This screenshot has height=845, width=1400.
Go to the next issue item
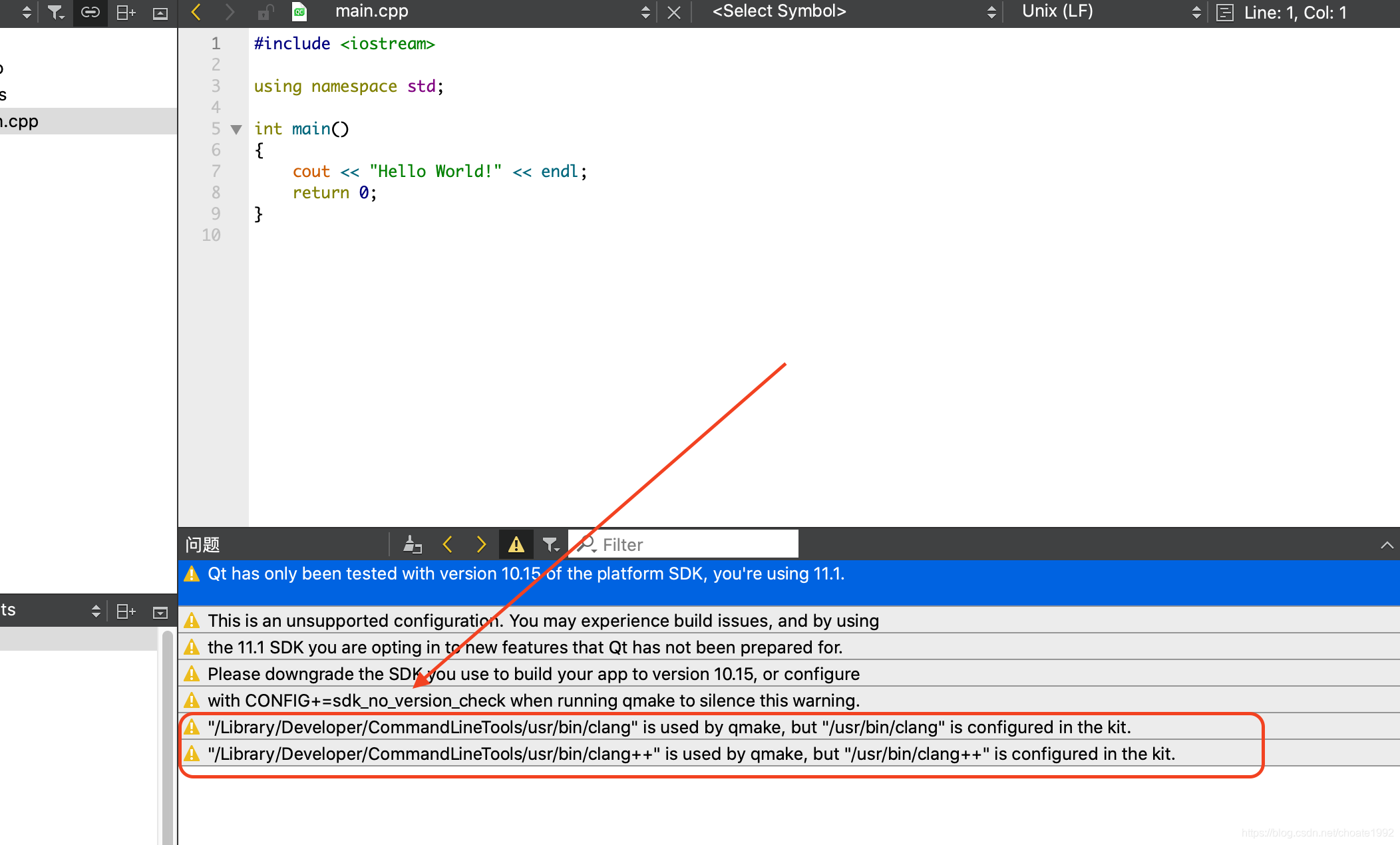pyautogui.click(x=481, y=545)
